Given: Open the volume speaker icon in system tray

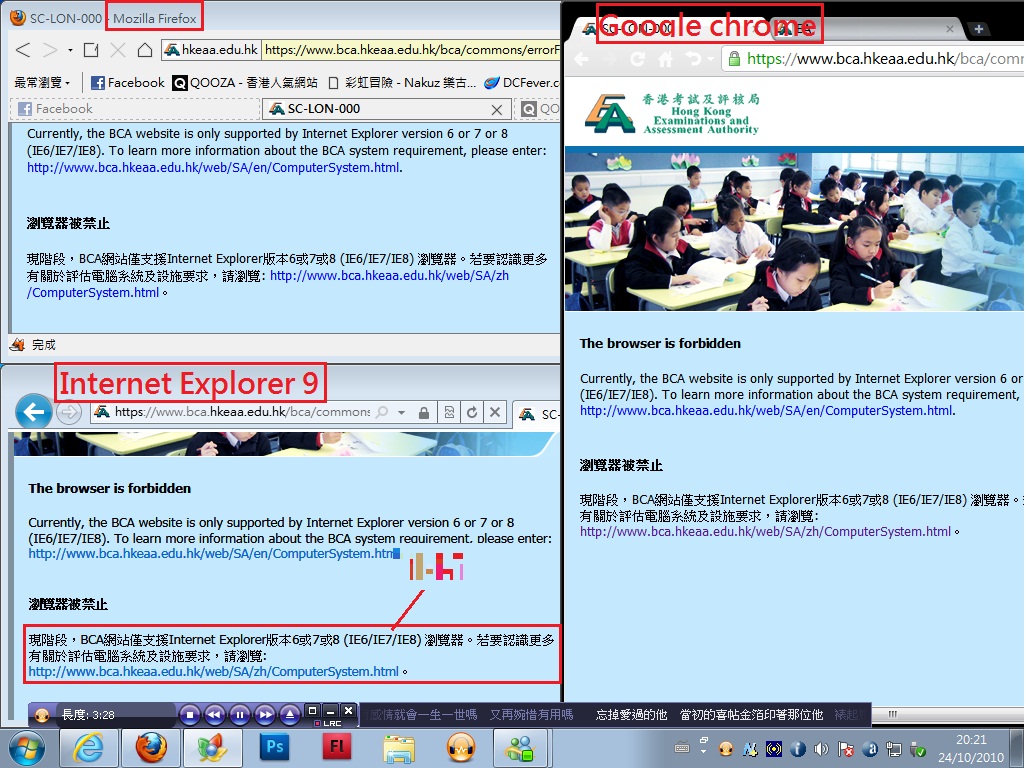Looking at the screenshot, I should (821, 750).
